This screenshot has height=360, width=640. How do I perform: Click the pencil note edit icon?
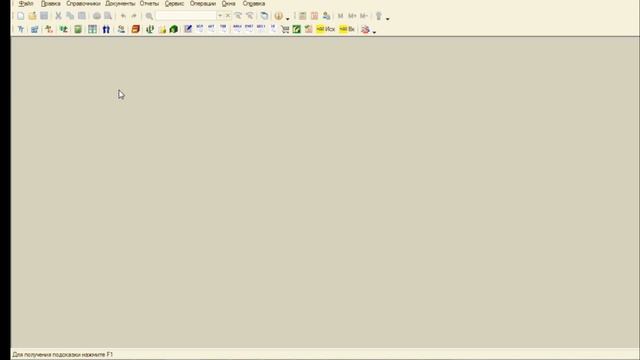[188, 29]
